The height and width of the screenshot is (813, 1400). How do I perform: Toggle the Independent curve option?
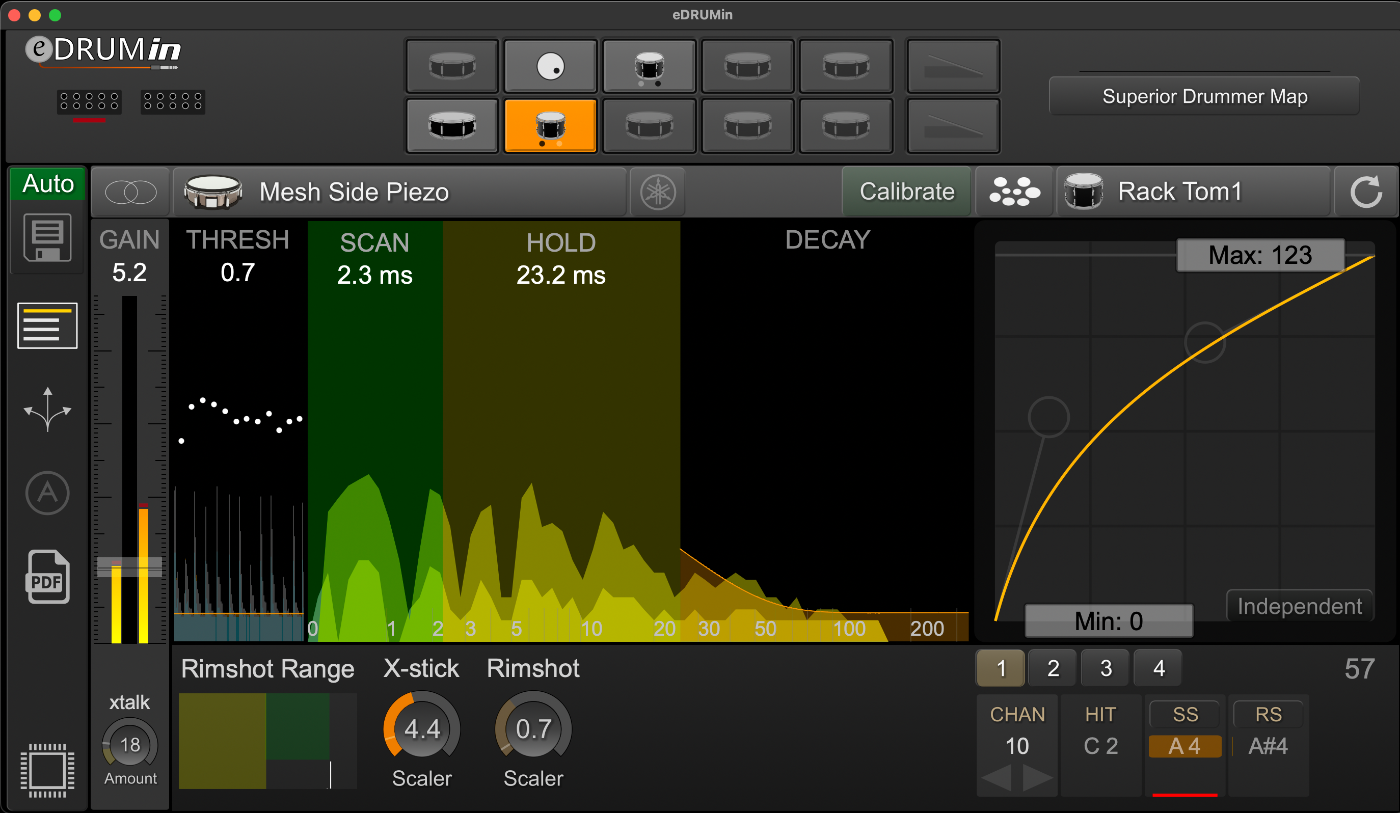(1299, 606)
